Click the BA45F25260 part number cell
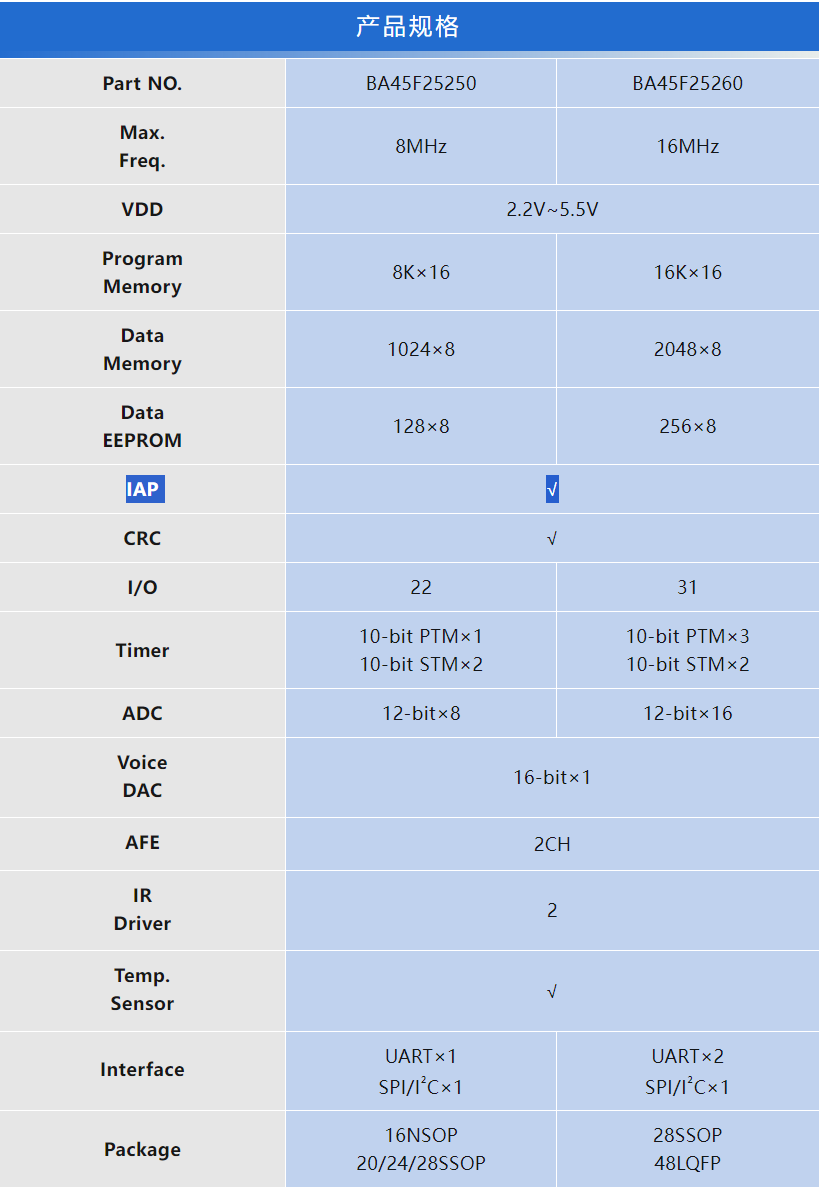The image size is (823, 1188). point(687,84)
